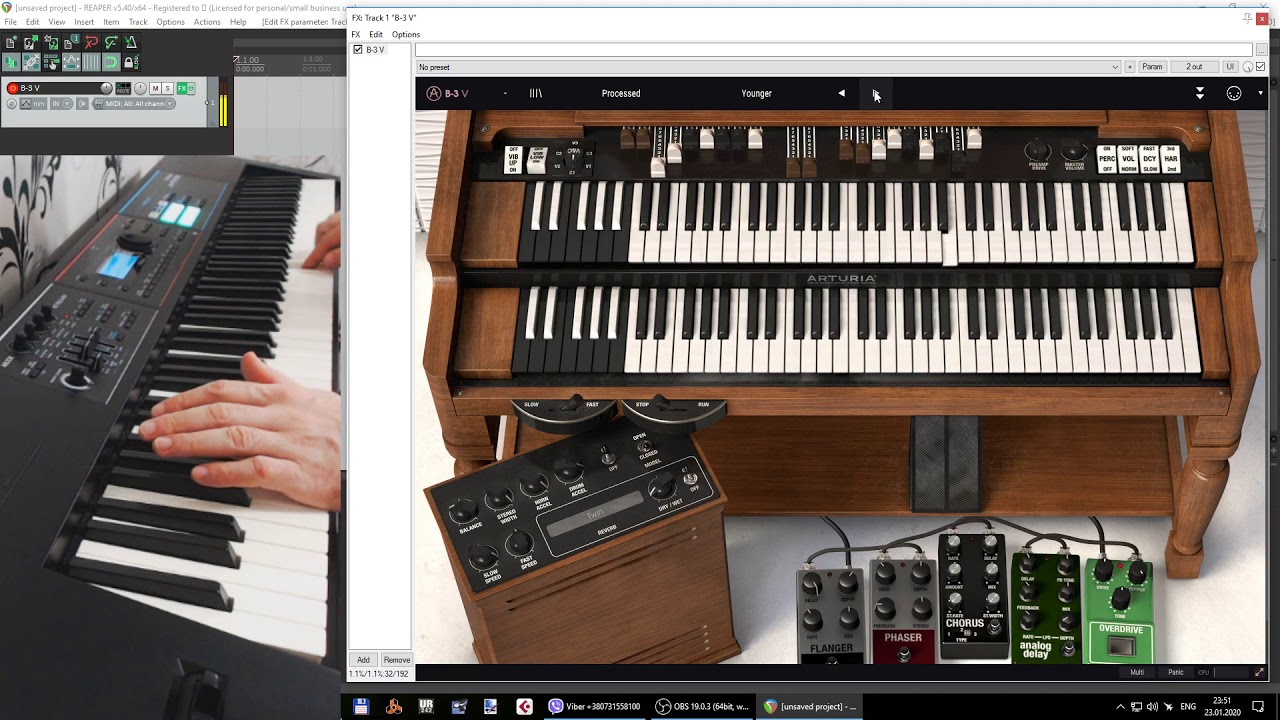Open the MIDI All channels input dropdown
The height and width of the screenshot is (720, 1280).
point(135,104)
